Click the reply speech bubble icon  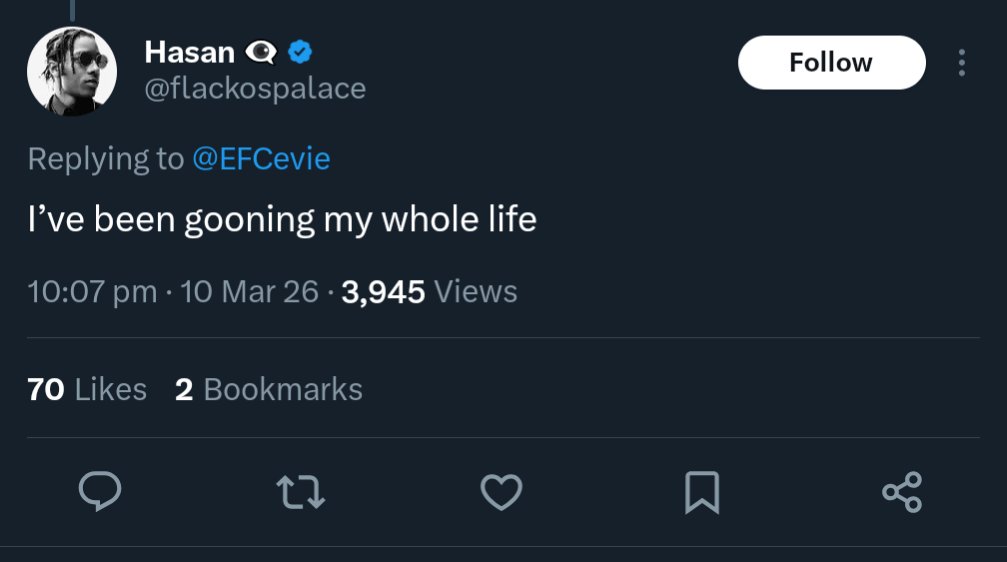(x=100, y=492)
